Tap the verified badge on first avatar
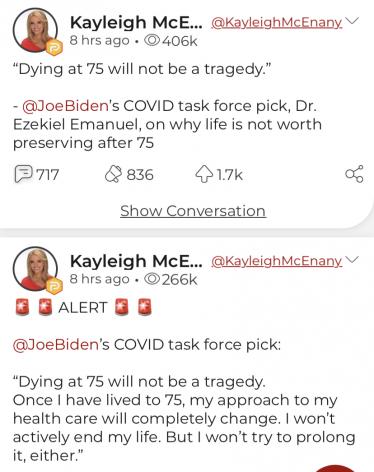 pyautogui.click(x=54, y=48)
